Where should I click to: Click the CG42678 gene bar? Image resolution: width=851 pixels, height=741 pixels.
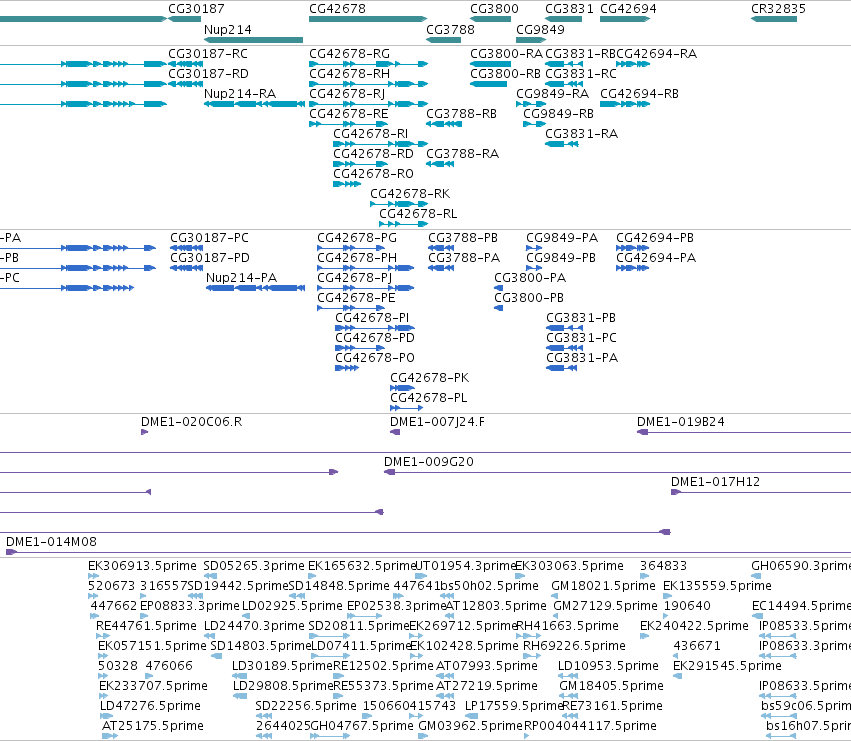point(368,19)
